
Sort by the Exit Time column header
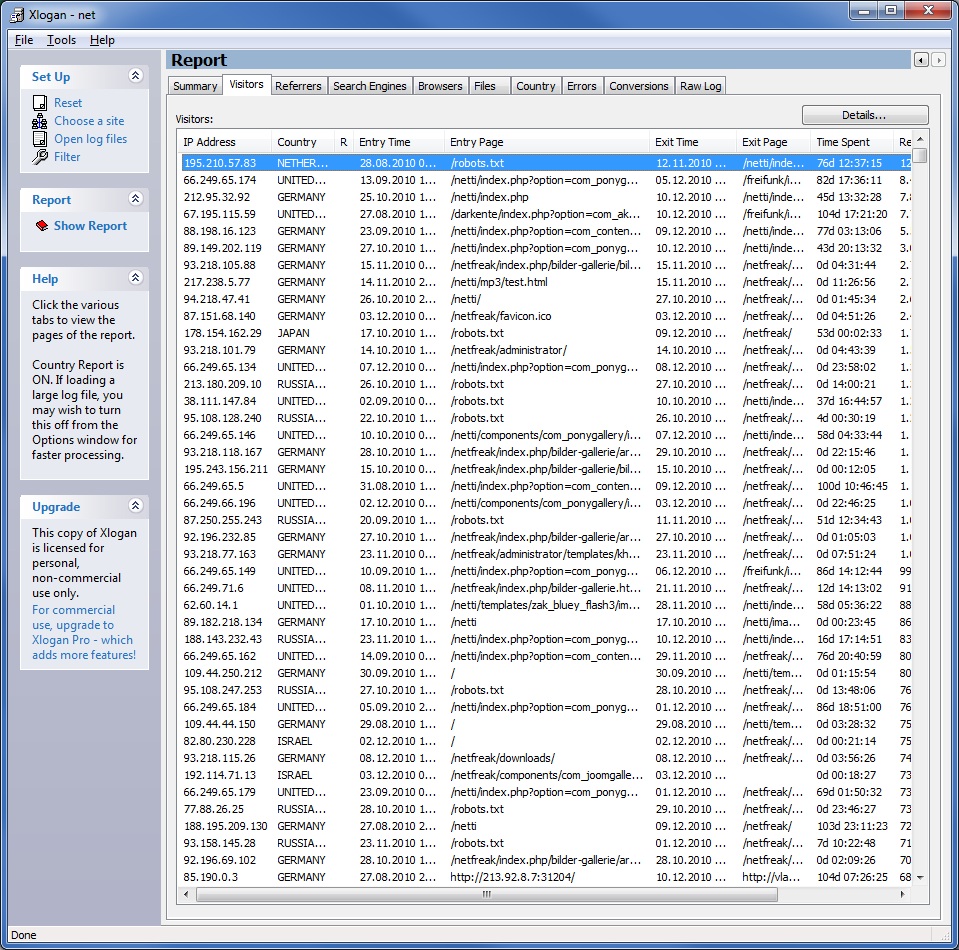point(693,142)
